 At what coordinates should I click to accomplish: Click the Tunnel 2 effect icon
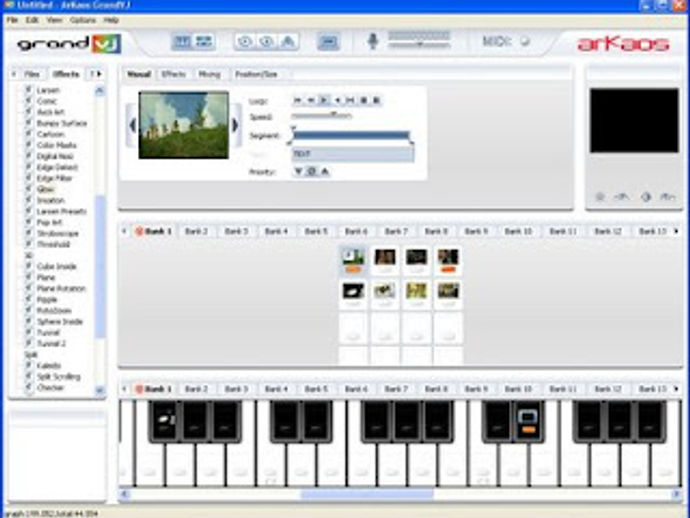pos(29,343)
